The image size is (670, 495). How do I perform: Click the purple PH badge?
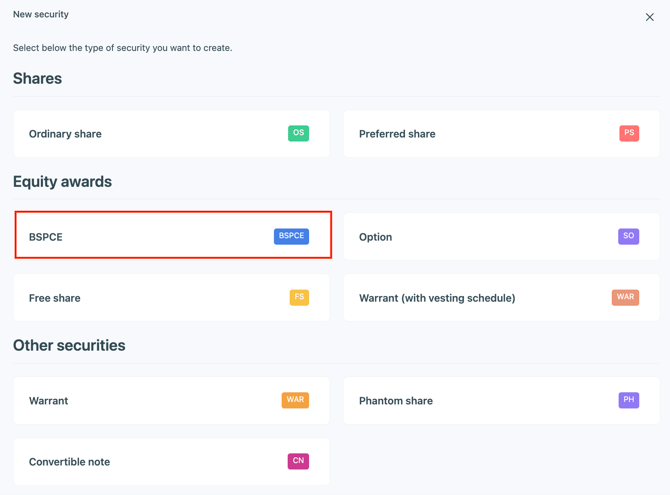click(628, 400)
